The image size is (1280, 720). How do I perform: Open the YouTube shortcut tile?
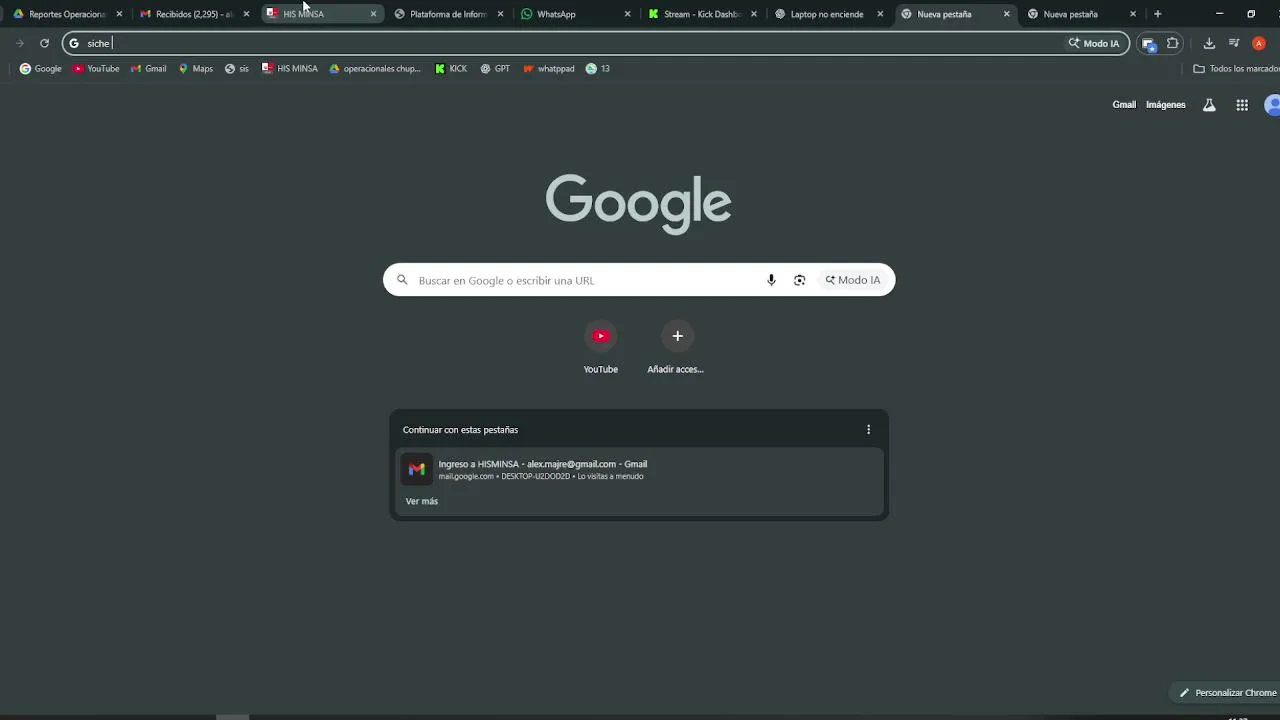601,348
